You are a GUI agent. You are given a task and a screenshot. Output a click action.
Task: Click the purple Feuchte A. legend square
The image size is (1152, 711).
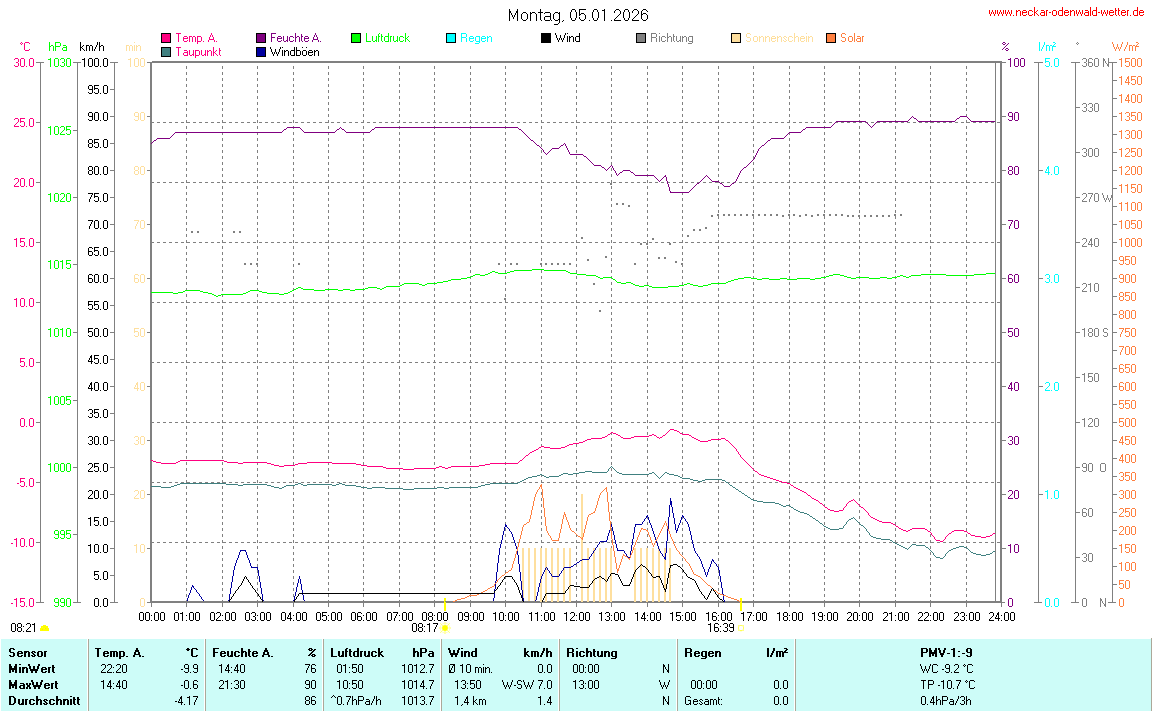(261, 39)
